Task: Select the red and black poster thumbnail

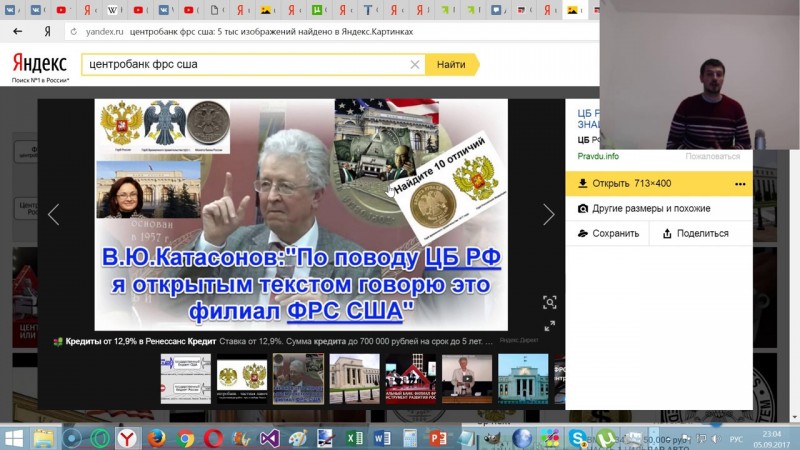Action: [411, 379]
